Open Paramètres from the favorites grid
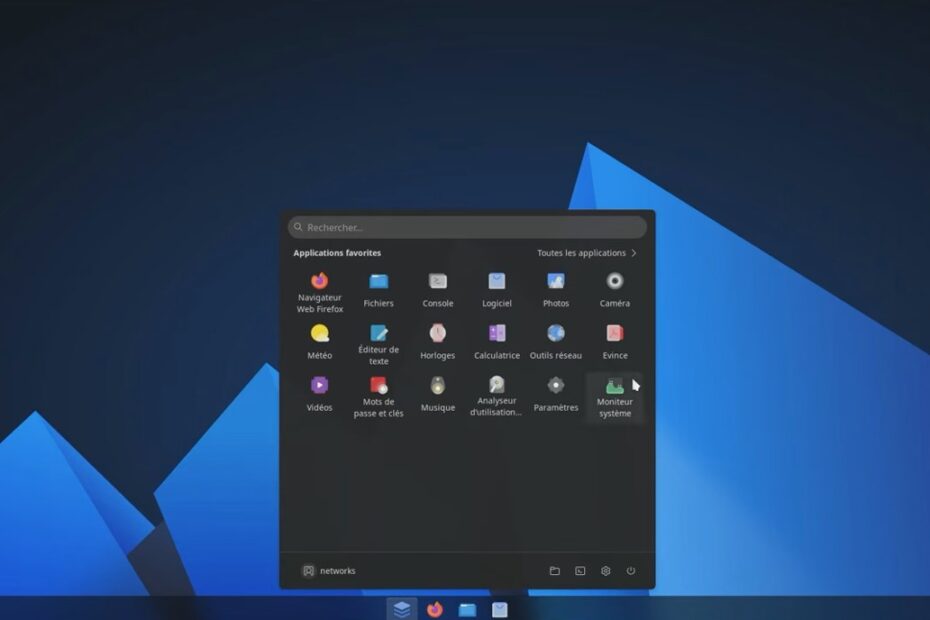This screenshot has width=930, height=620. tap(556, 386)
